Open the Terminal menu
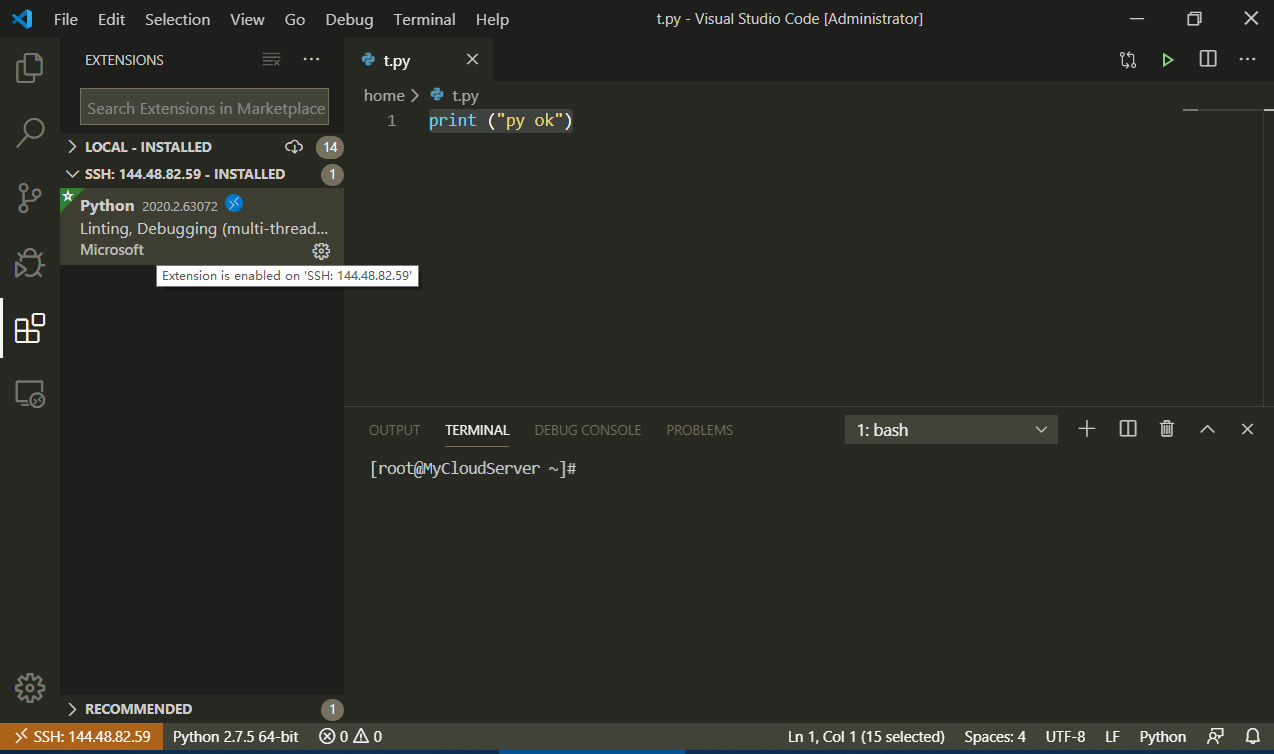1274x754 pixels. 425,19
